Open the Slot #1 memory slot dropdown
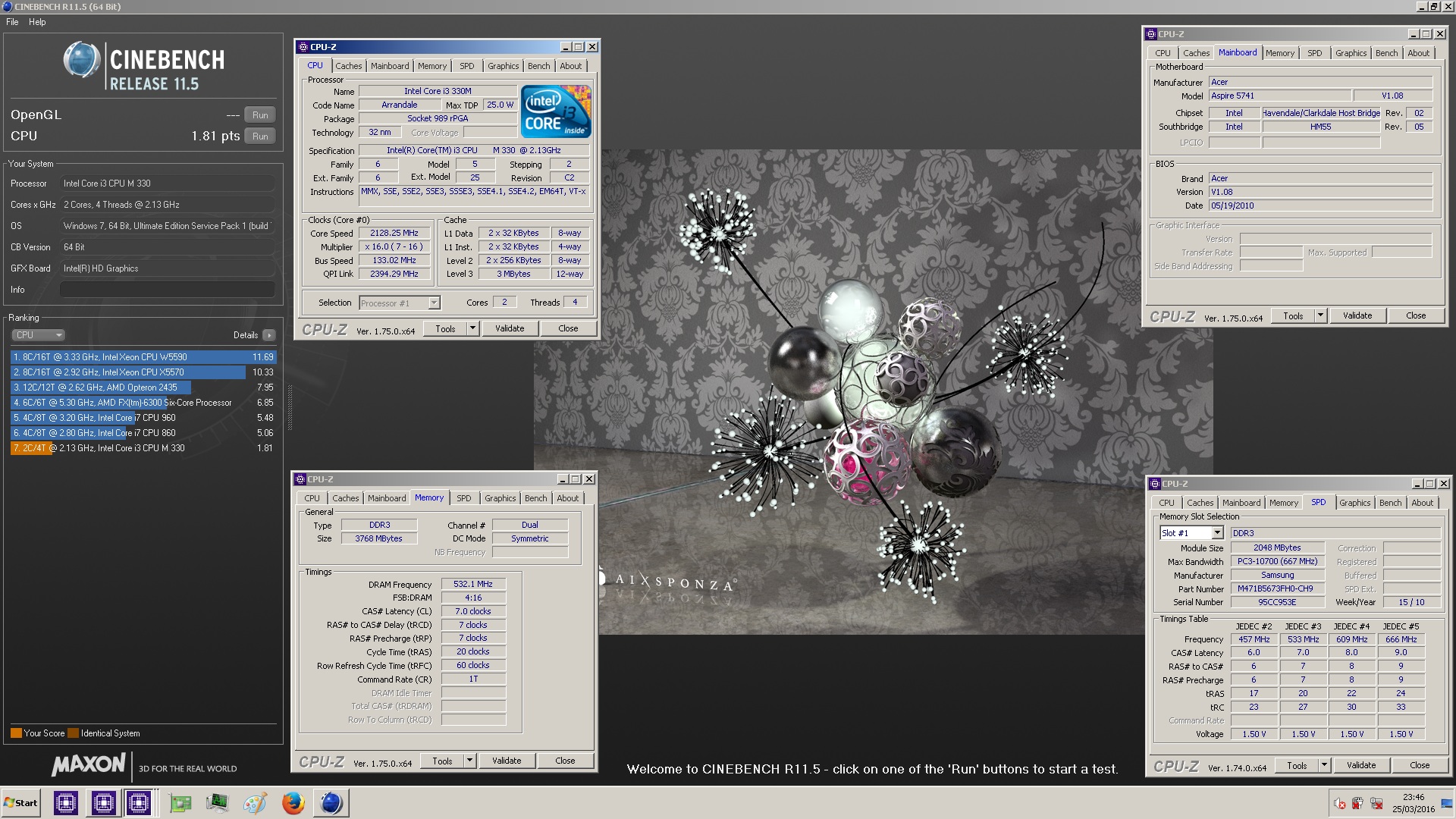1456x819 pixels. click(1217, 533)
